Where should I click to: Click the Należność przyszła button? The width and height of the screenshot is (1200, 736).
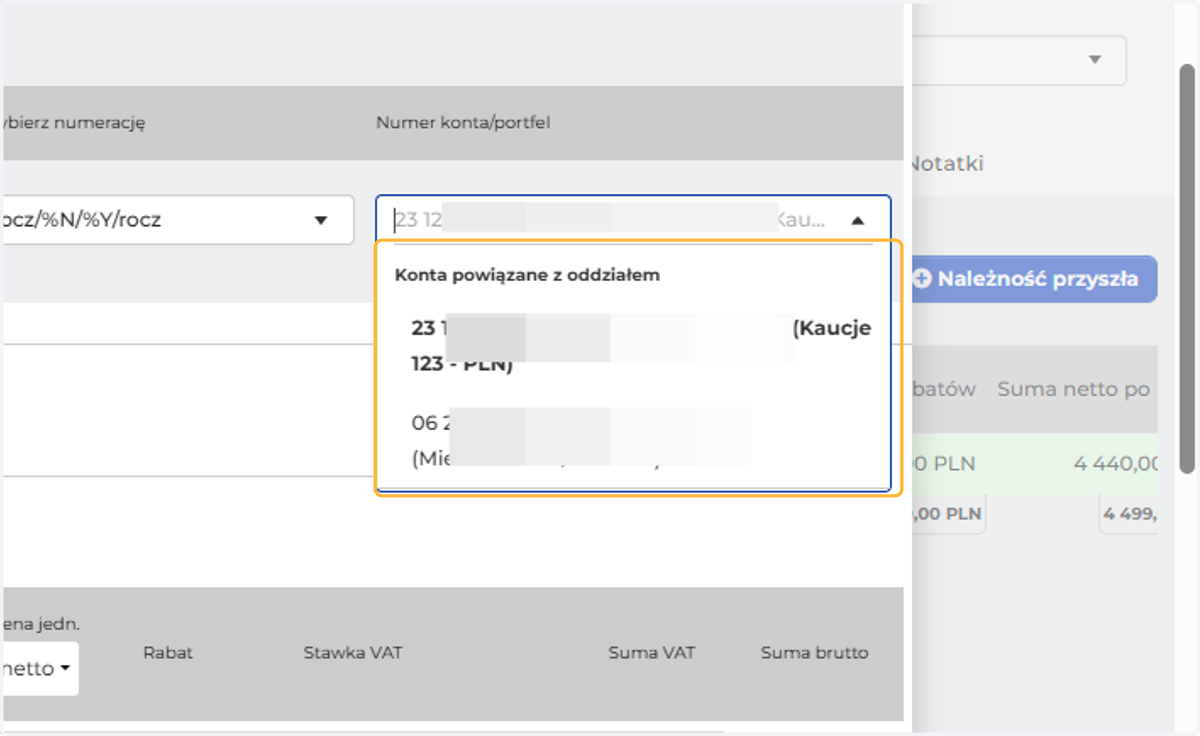click(x=1035, y=279)
